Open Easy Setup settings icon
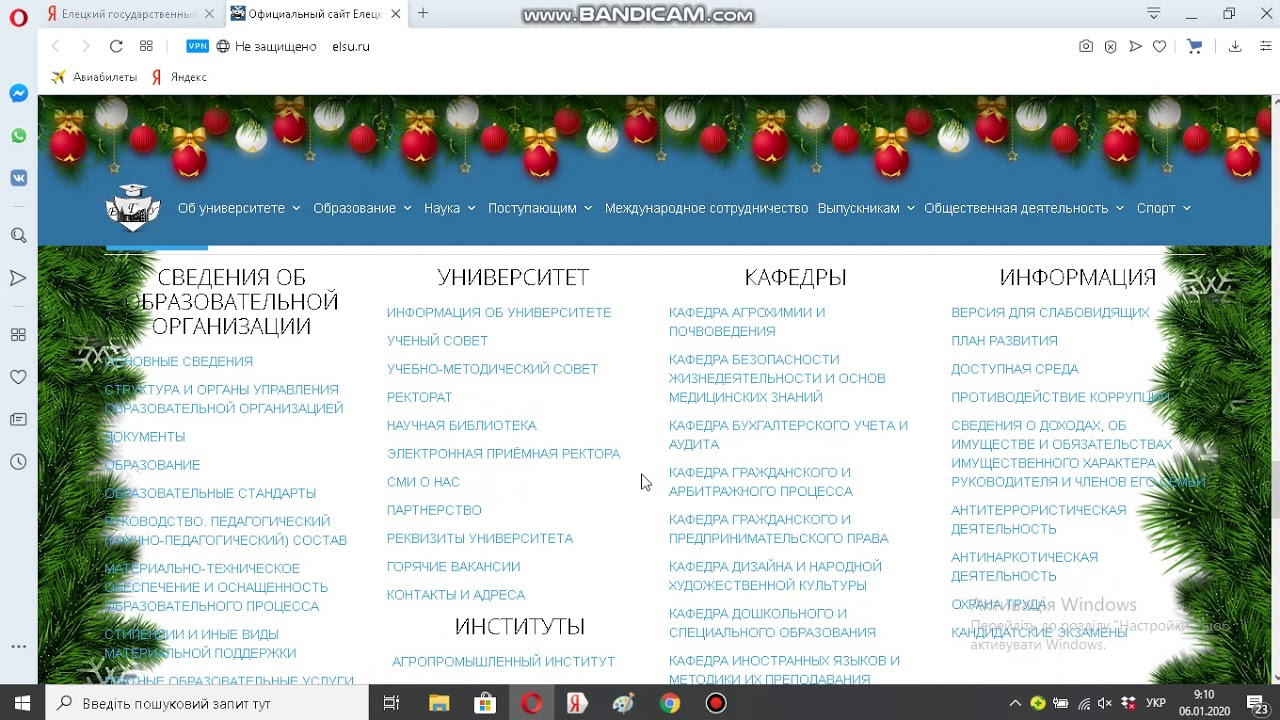1280x720 pixels. [x=1266, y=46]
